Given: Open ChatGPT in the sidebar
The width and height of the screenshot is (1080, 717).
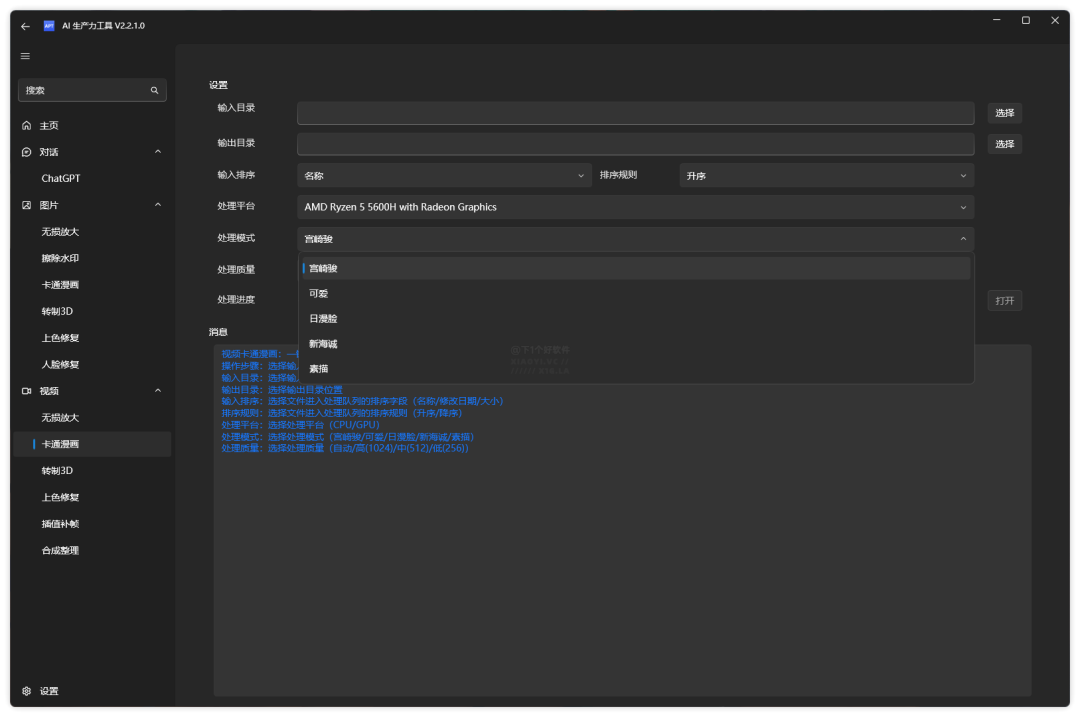Looking at the screenshot, I should tap(92, 178).
